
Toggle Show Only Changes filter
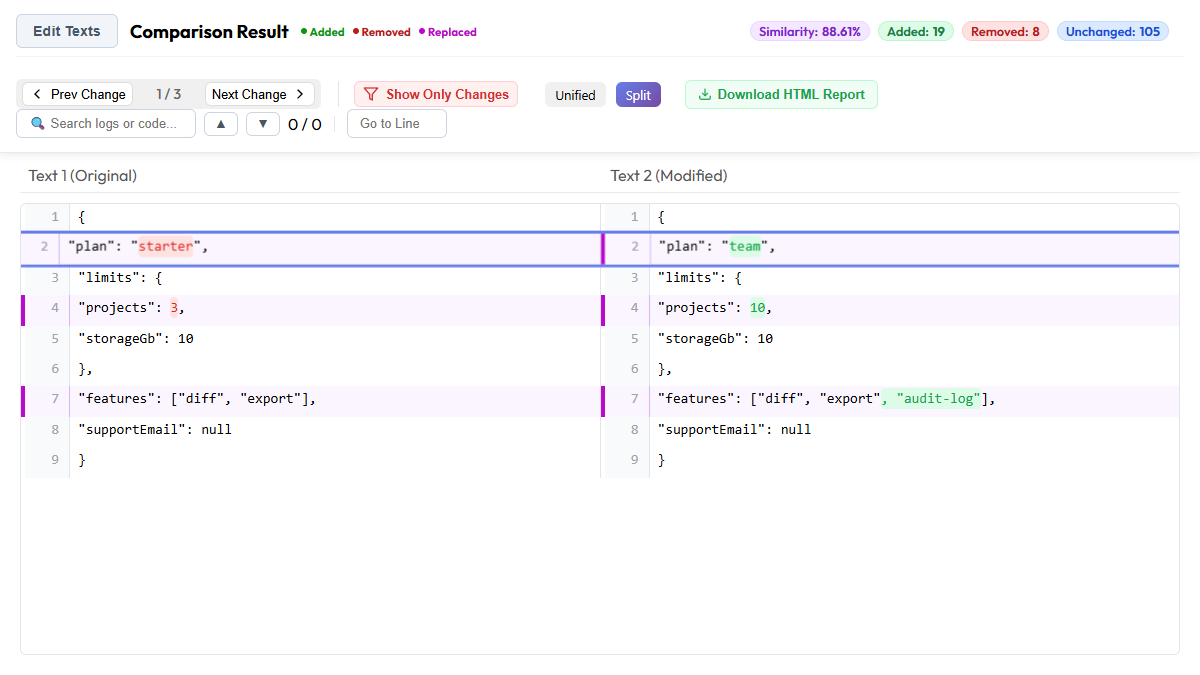[x=436, y=94]
